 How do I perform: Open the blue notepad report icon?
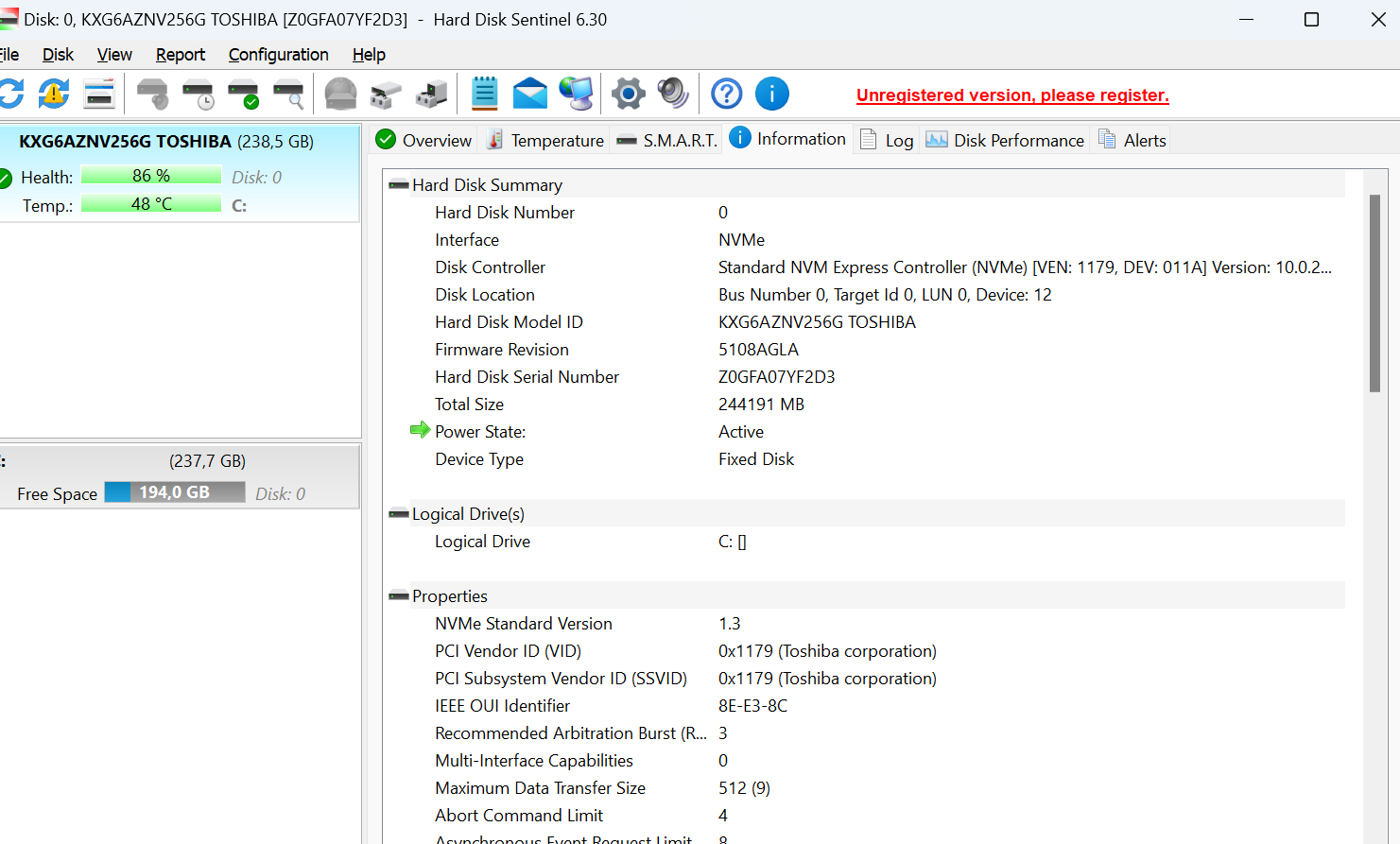tap(484, 94)
